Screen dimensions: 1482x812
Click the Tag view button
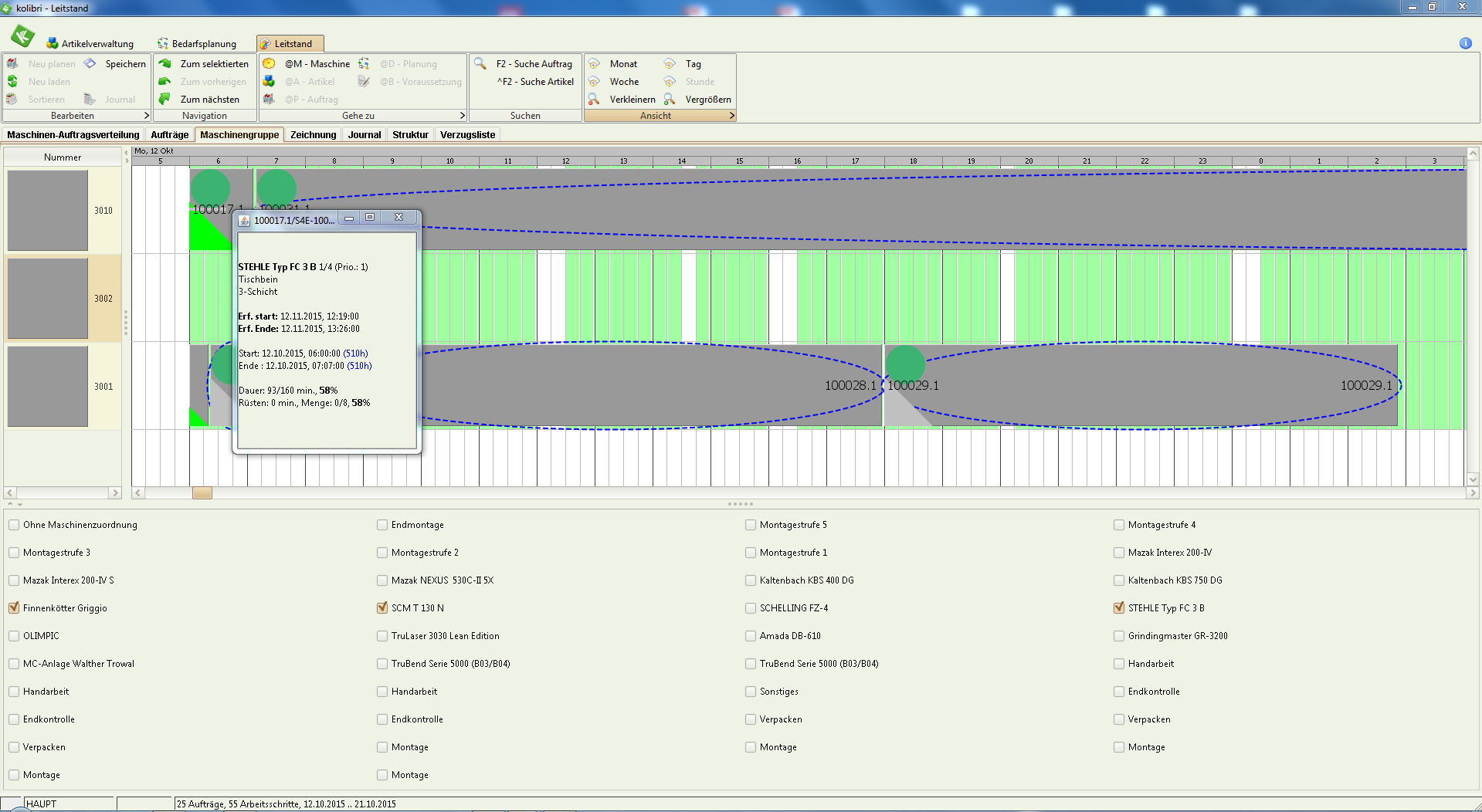(x=693, y=63)
